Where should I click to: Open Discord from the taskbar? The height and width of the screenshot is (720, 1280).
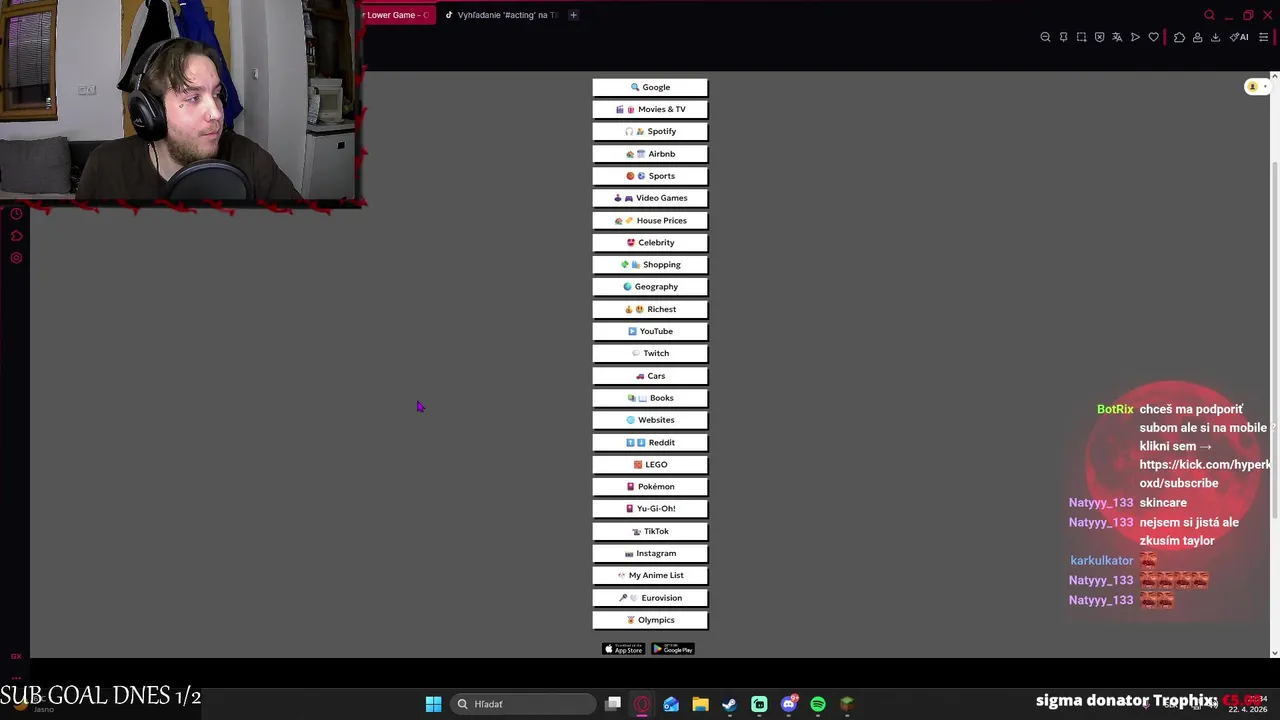point(789,704)
